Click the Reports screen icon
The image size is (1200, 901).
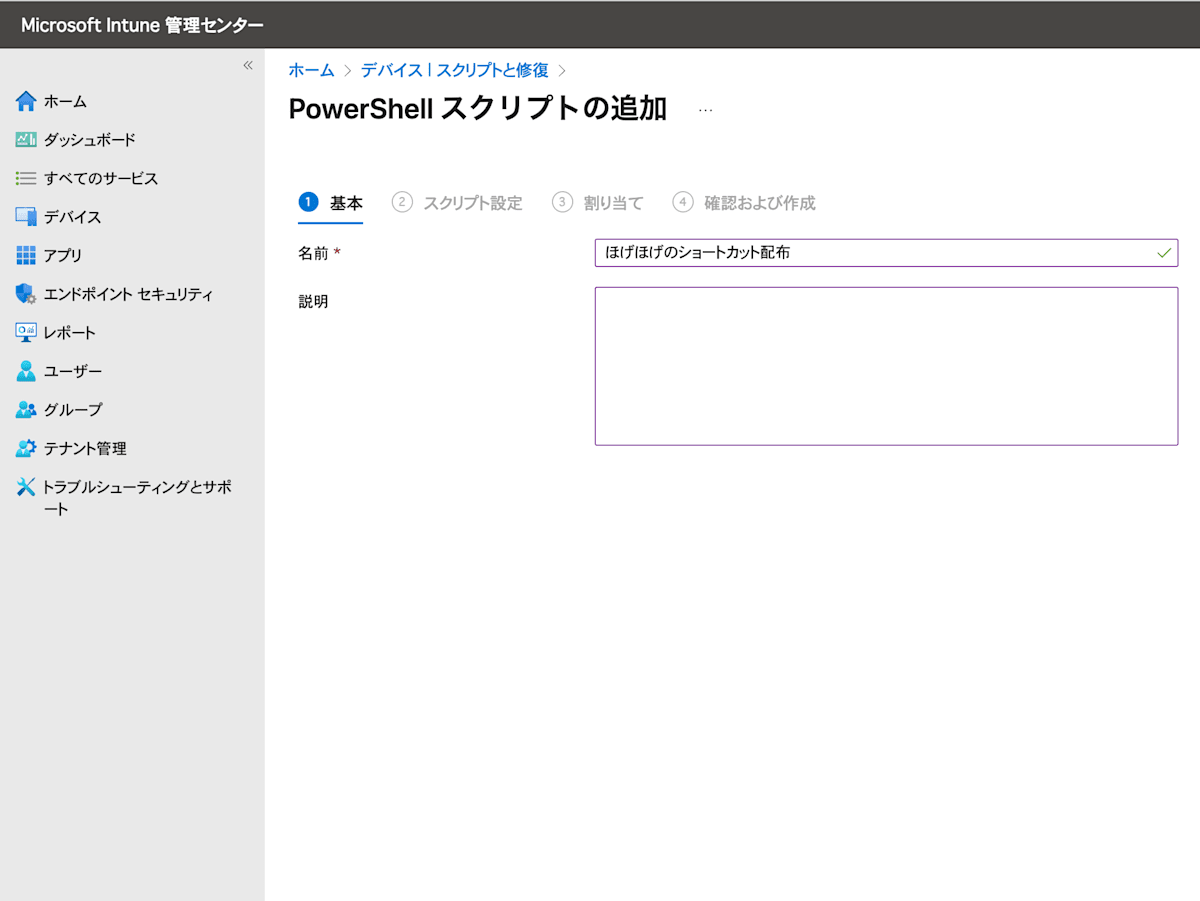pos(26,332)
